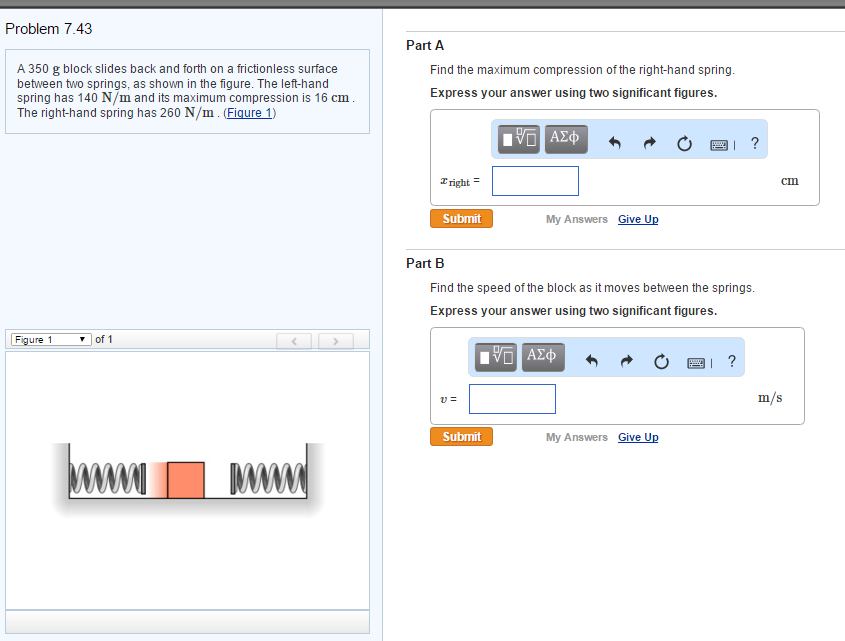Viewport: 845px width, 641px height.
Task: Open the Greek symbols palette in Part B editor
Action: click(542, 357)
